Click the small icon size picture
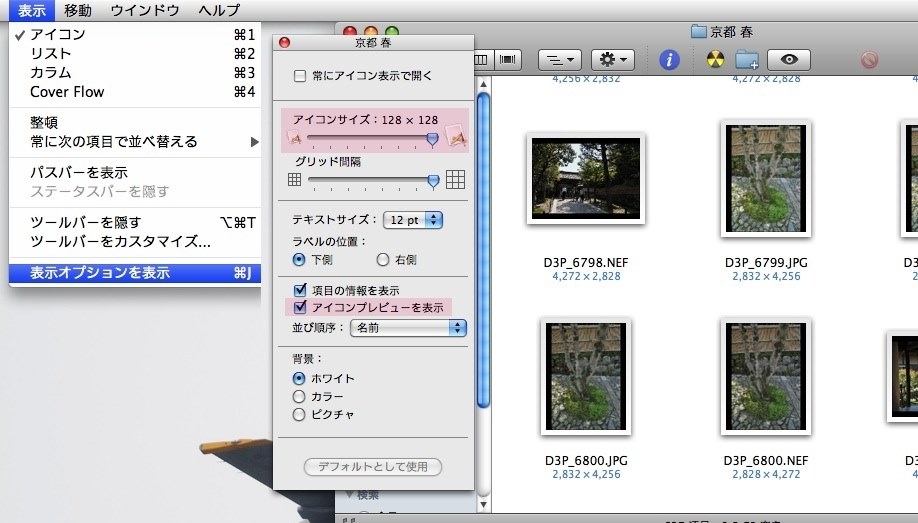918x523 pixels. (x=294, y=138)
